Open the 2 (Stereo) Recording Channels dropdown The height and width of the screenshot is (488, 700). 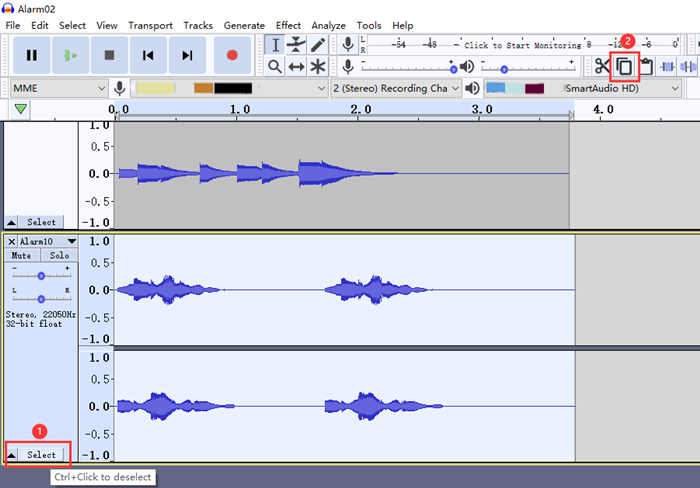tap(396, 88)
